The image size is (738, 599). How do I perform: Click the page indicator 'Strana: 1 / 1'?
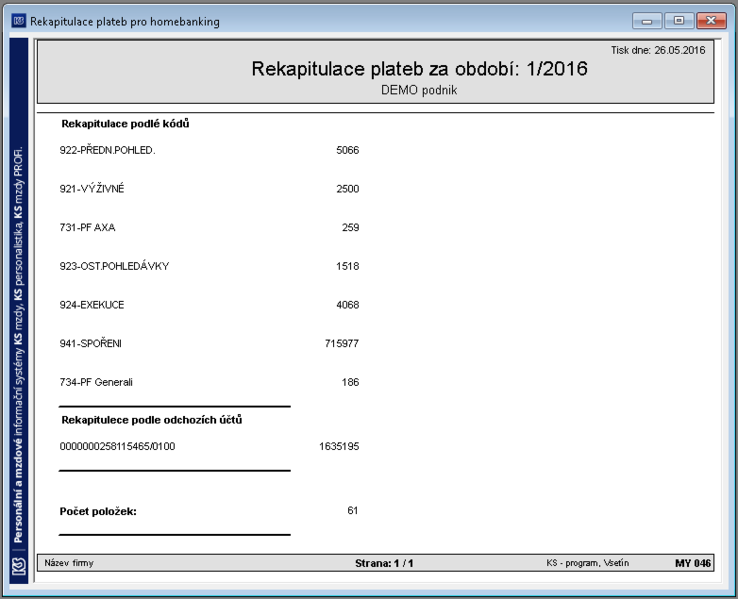pos(384,563)
